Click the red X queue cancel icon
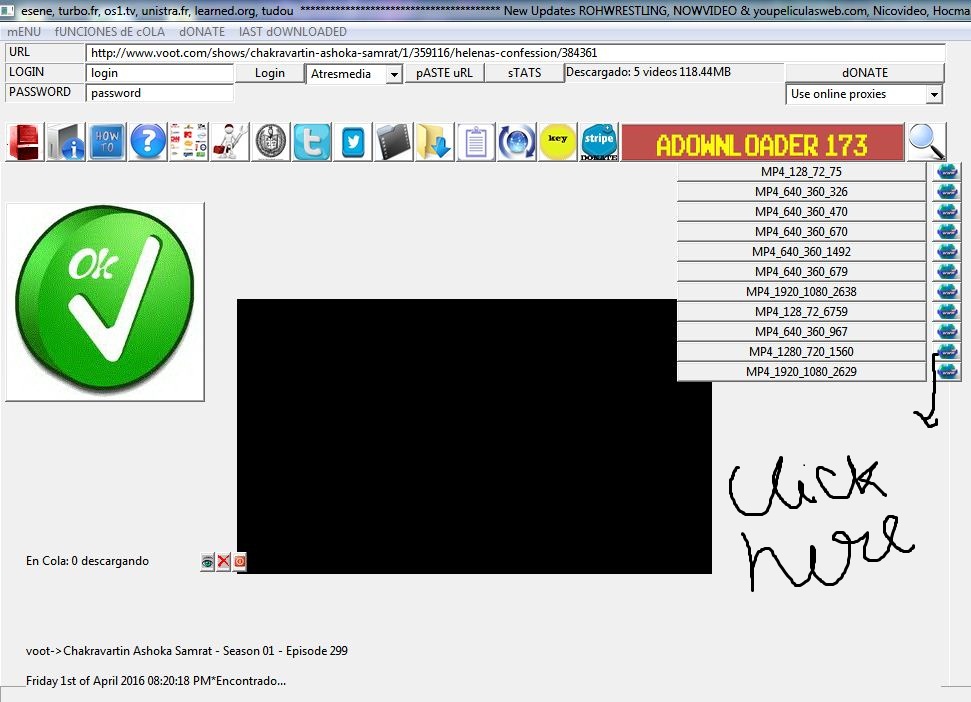This screenshot has height=702, width=971. [224, 561]
